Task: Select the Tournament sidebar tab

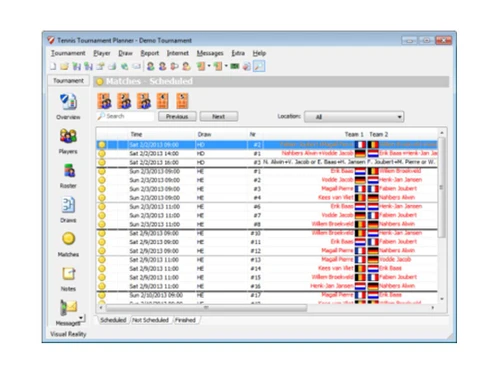Action: [x=68, y=81]
